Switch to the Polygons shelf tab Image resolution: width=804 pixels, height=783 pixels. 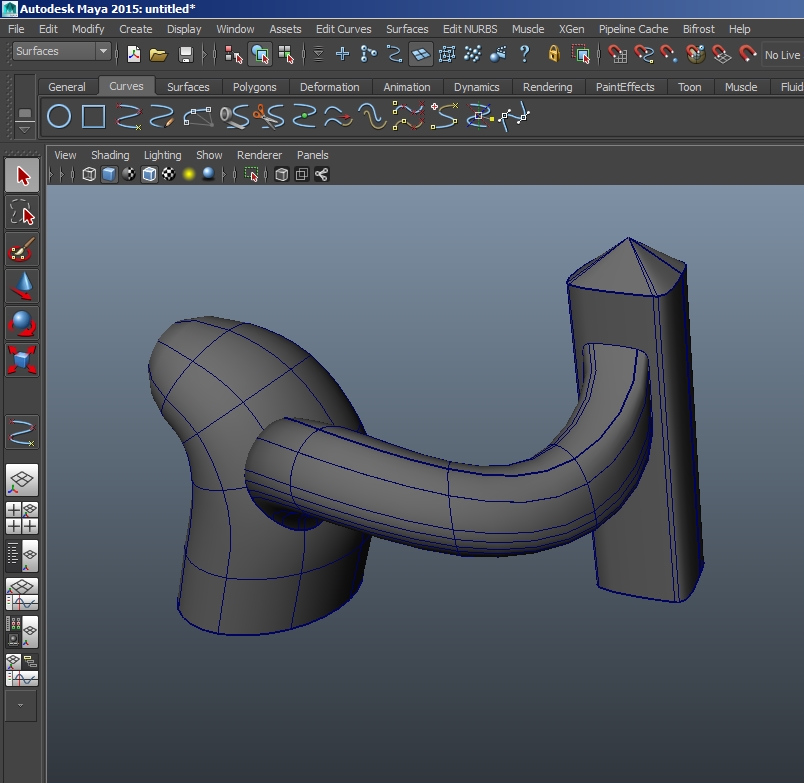point(254,87)
